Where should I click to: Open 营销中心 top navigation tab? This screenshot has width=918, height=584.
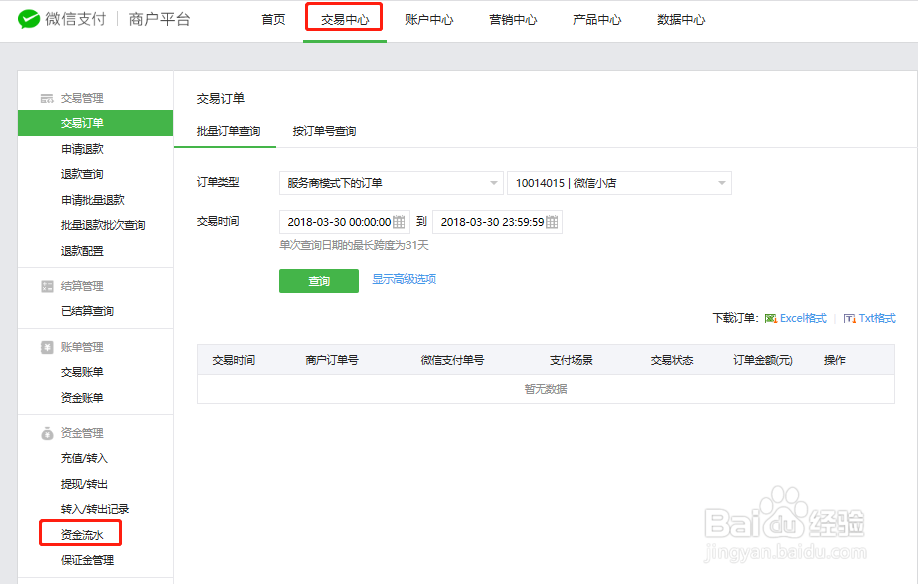click(x=513, y=20)
